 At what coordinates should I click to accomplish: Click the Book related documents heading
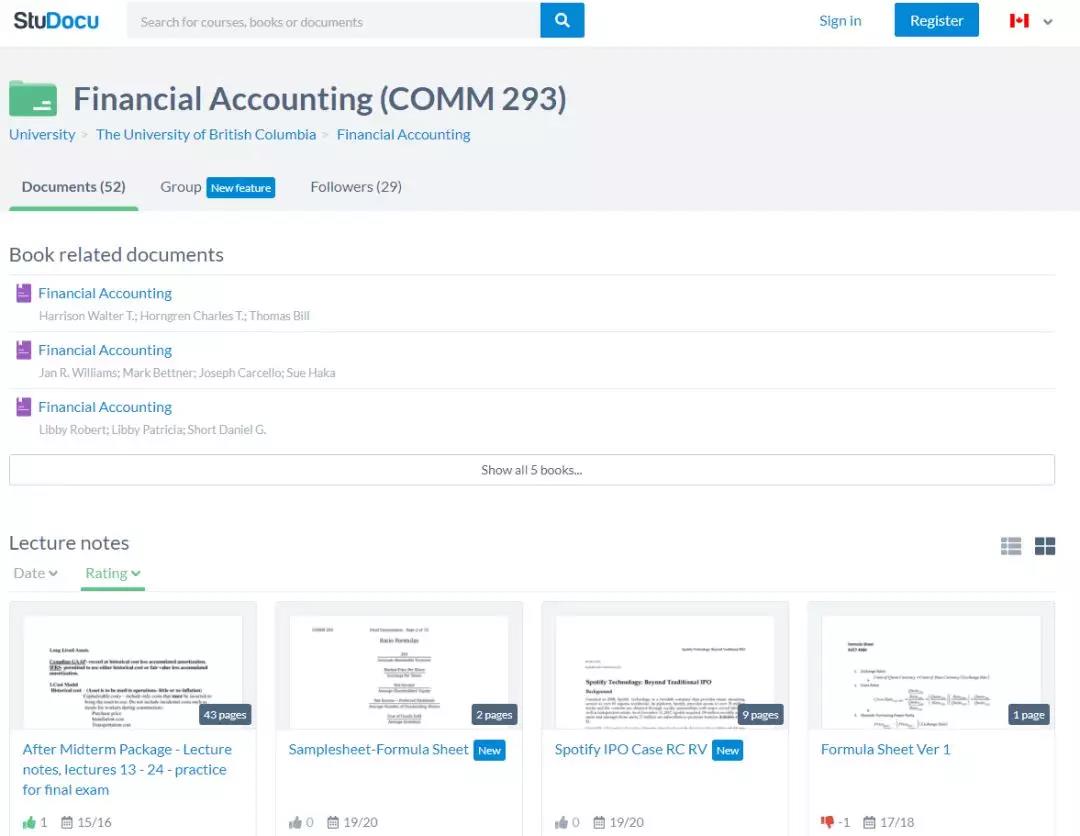pos(116,255)
